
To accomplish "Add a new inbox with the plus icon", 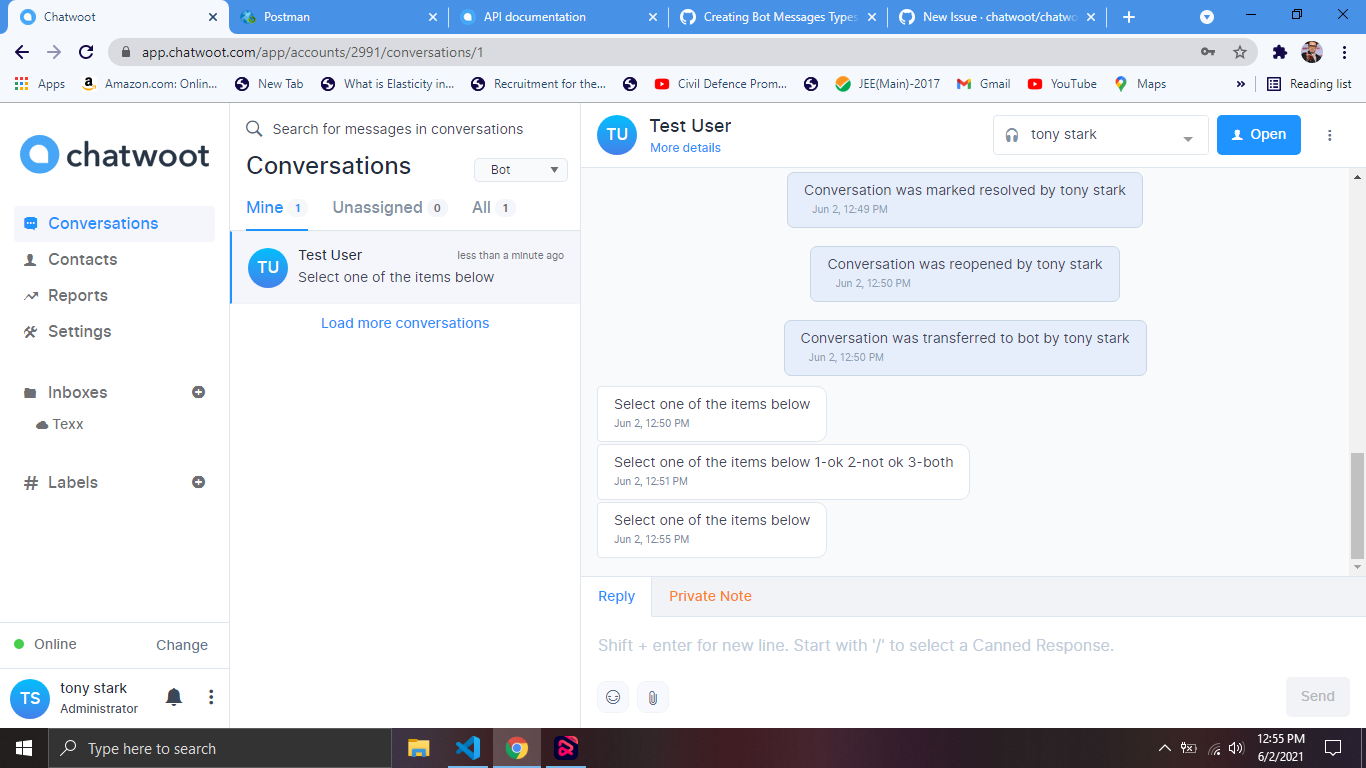I will click(198, 392).
